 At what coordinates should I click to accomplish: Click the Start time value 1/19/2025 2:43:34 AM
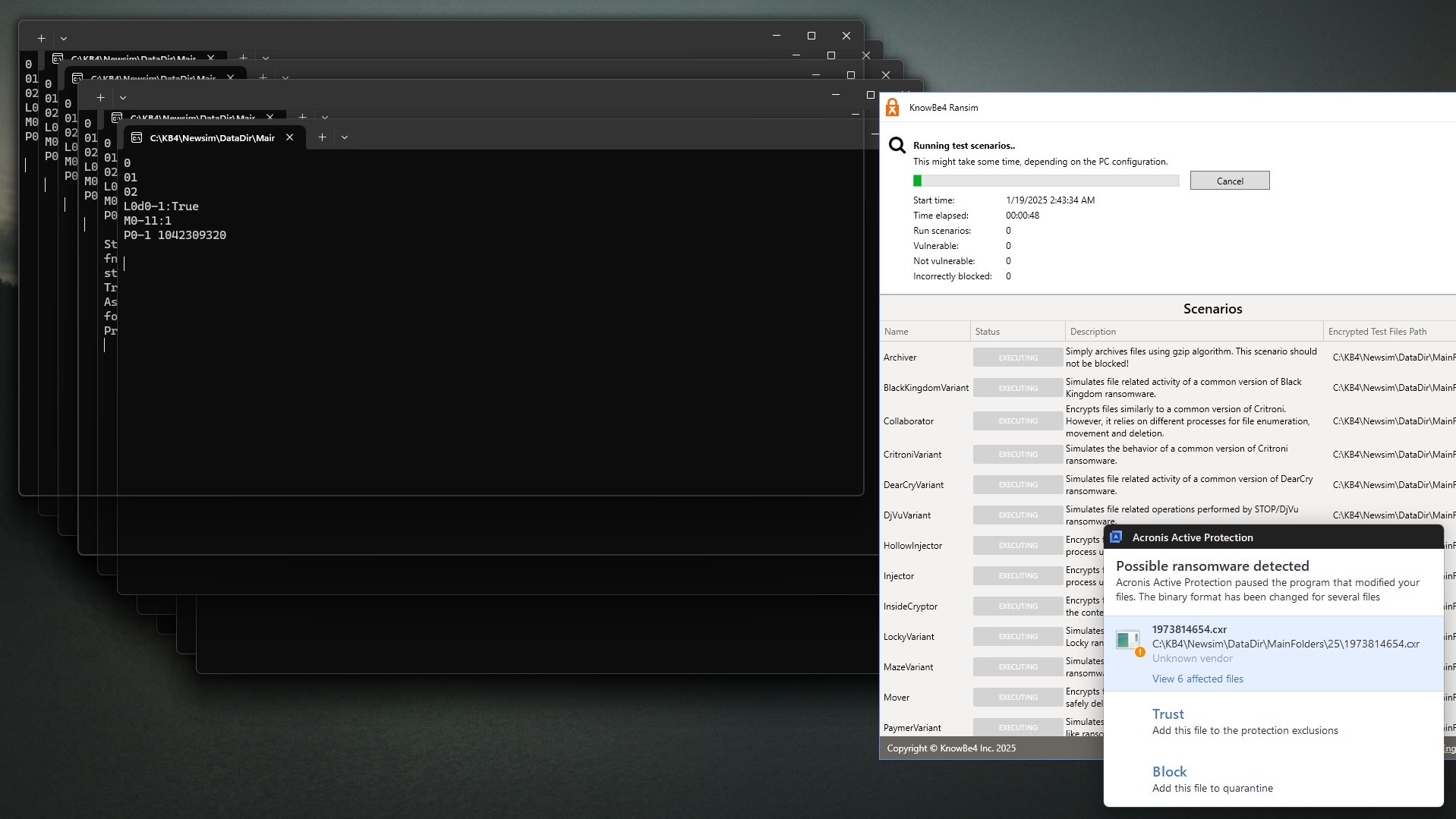point(1050,200)
